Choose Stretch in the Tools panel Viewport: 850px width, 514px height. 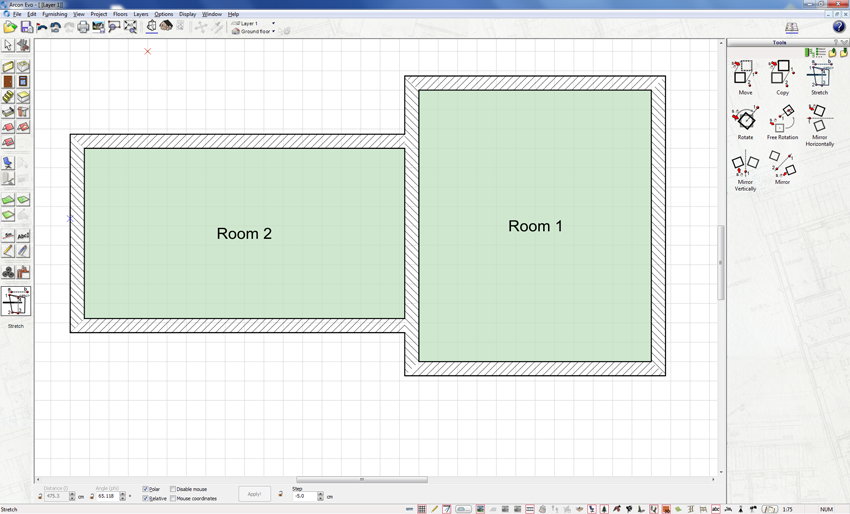click(x=819, y=78)
